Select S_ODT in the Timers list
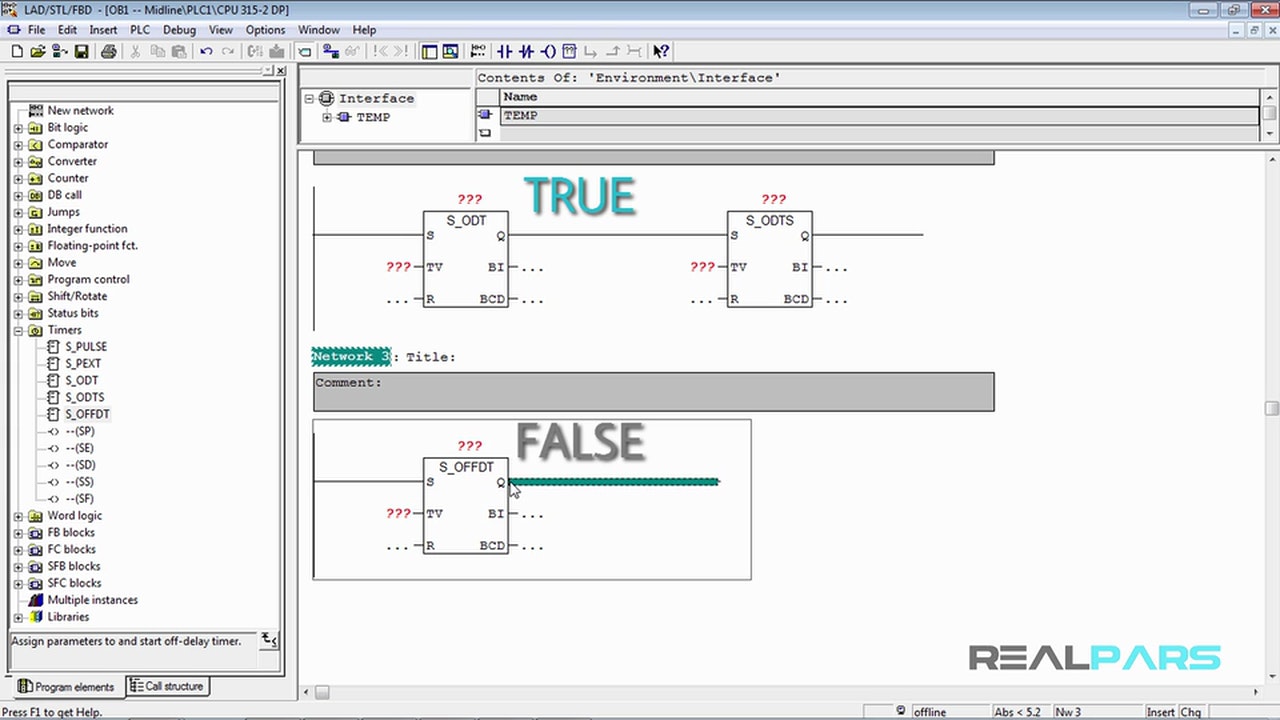1280x720 pixels. 82,381
